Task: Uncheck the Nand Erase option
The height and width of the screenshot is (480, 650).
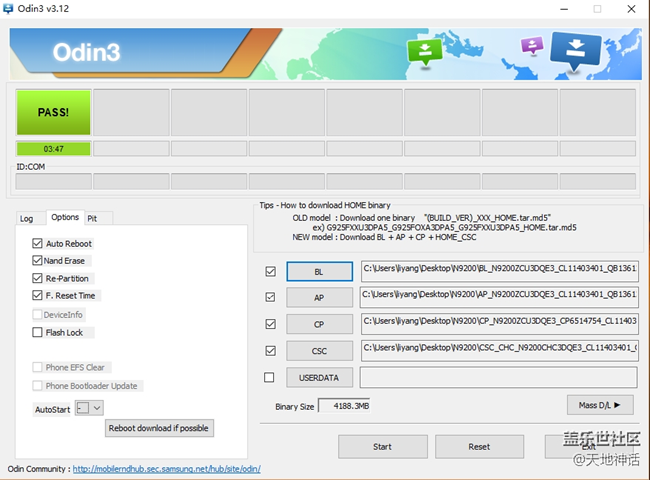Action: click(37, 260)
